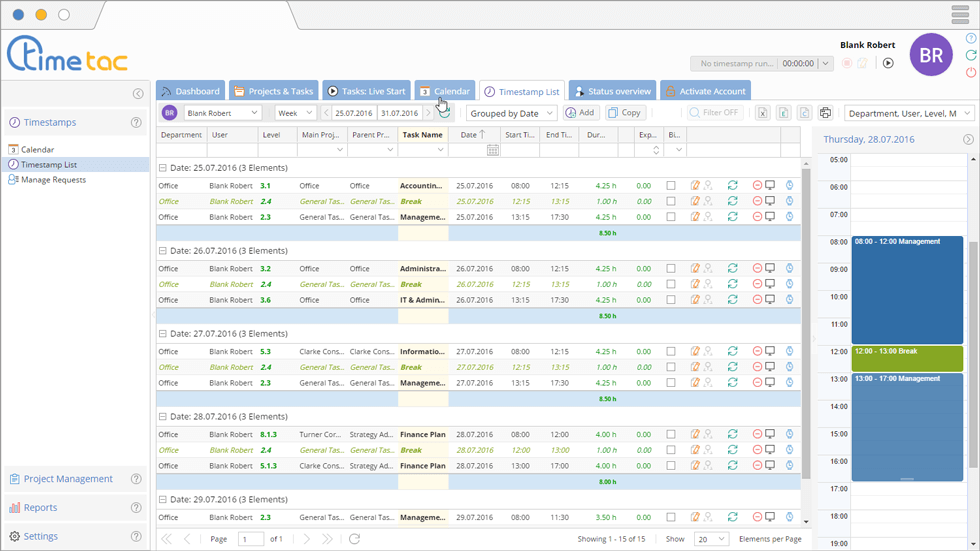Image resolution: width=980 pixels, height=551 pixels.
Task: Start time tracking with the play button
Action: (x=887, y=63)
